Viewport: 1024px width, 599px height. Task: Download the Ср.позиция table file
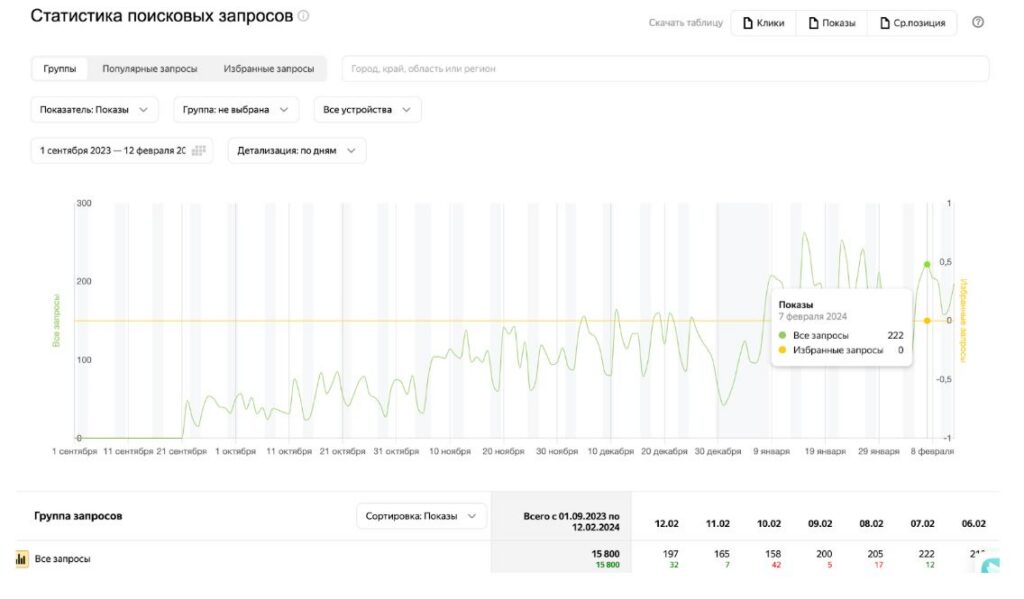point(912,23)
